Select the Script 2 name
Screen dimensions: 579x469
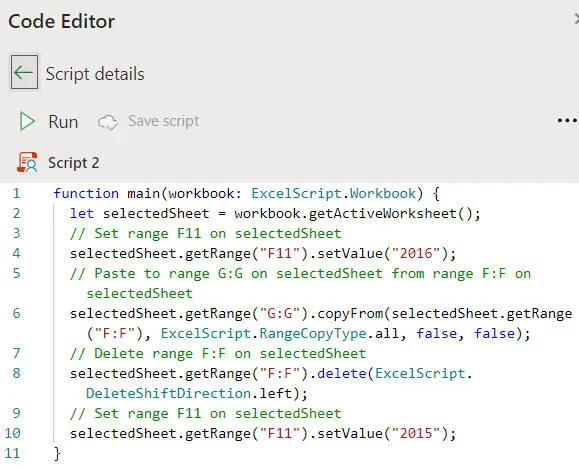coord(73,163)
